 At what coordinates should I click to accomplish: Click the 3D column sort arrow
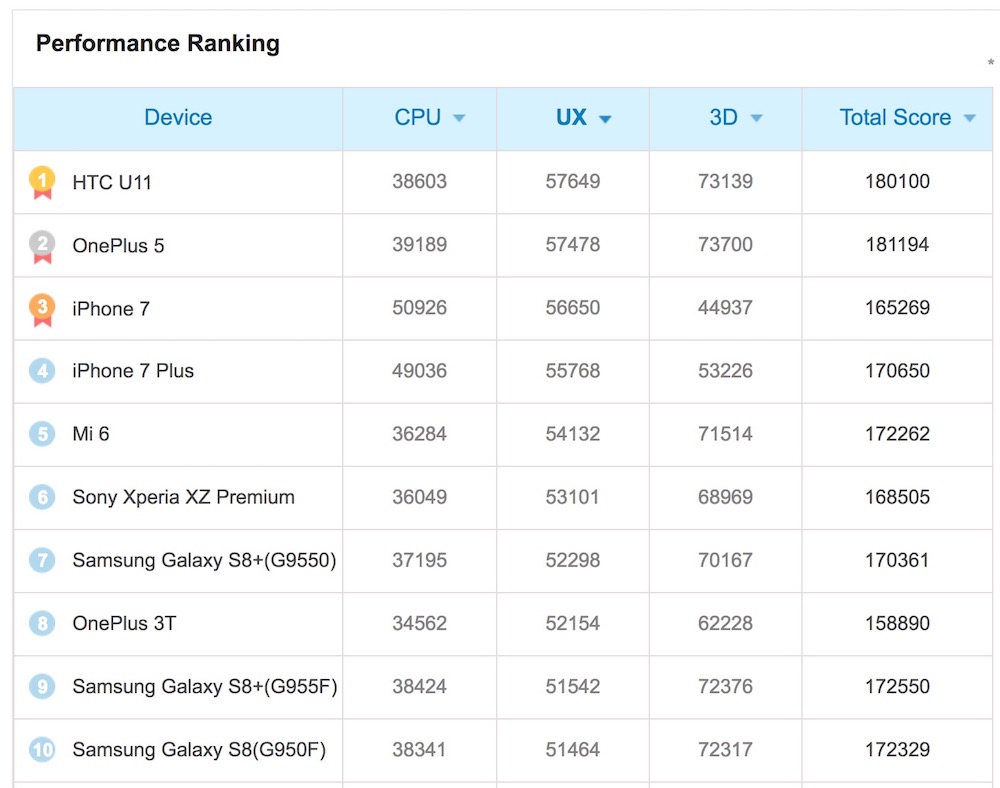point(756,119)
